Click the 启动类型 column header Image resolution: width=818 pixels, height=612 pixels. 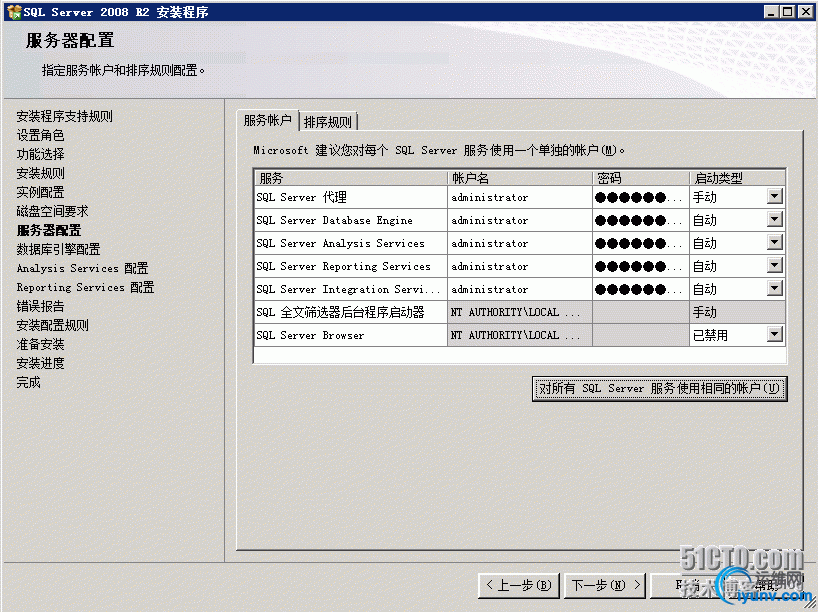pos(737,178)
